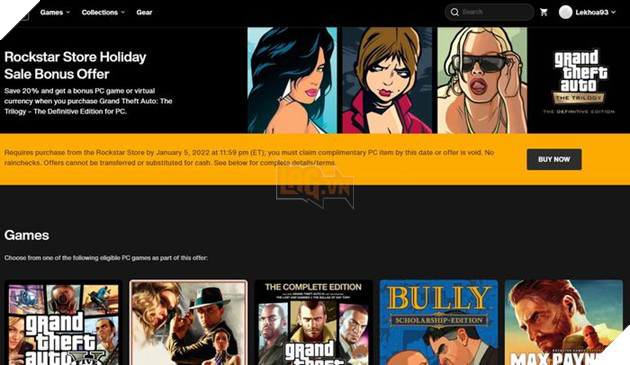Open the shopping cart icon
The height and width of the screenshot is (365, 630).
click(544, 12)
